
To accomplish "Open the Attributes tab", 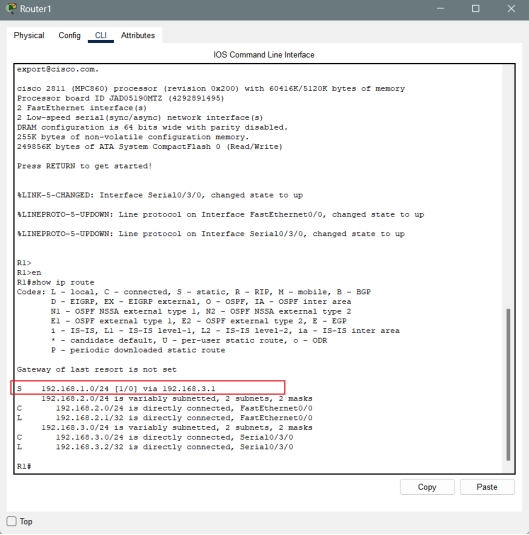I will [138, 35].
